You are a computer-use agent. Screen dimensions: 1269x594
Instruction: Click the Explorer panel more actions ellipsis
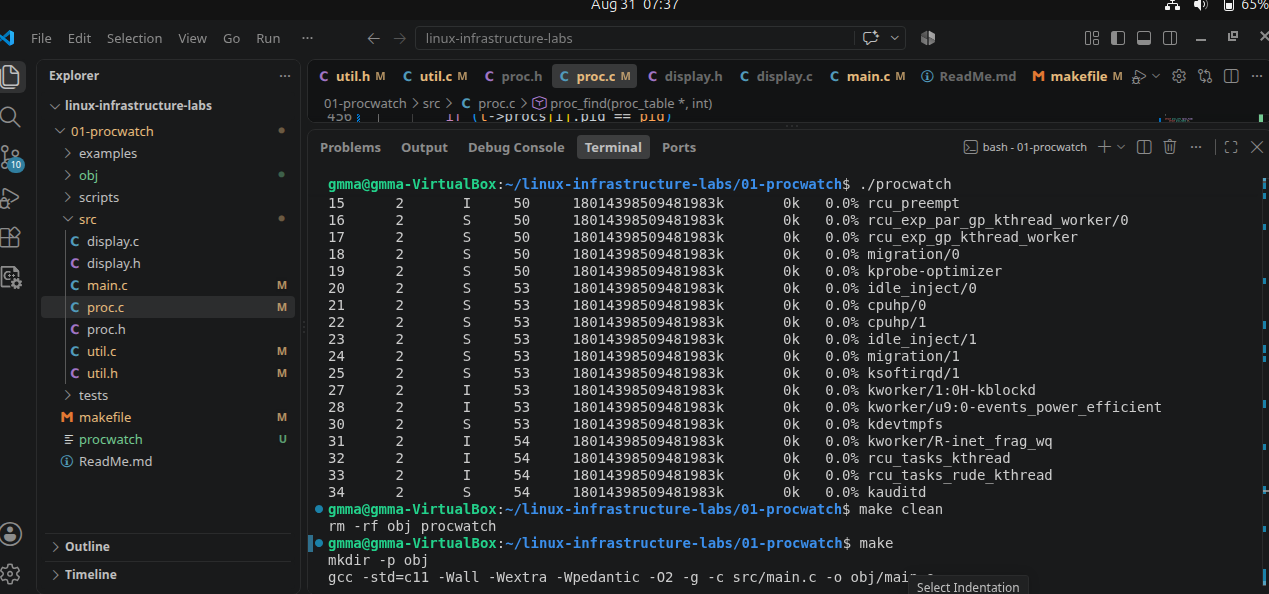click(285, 76)
